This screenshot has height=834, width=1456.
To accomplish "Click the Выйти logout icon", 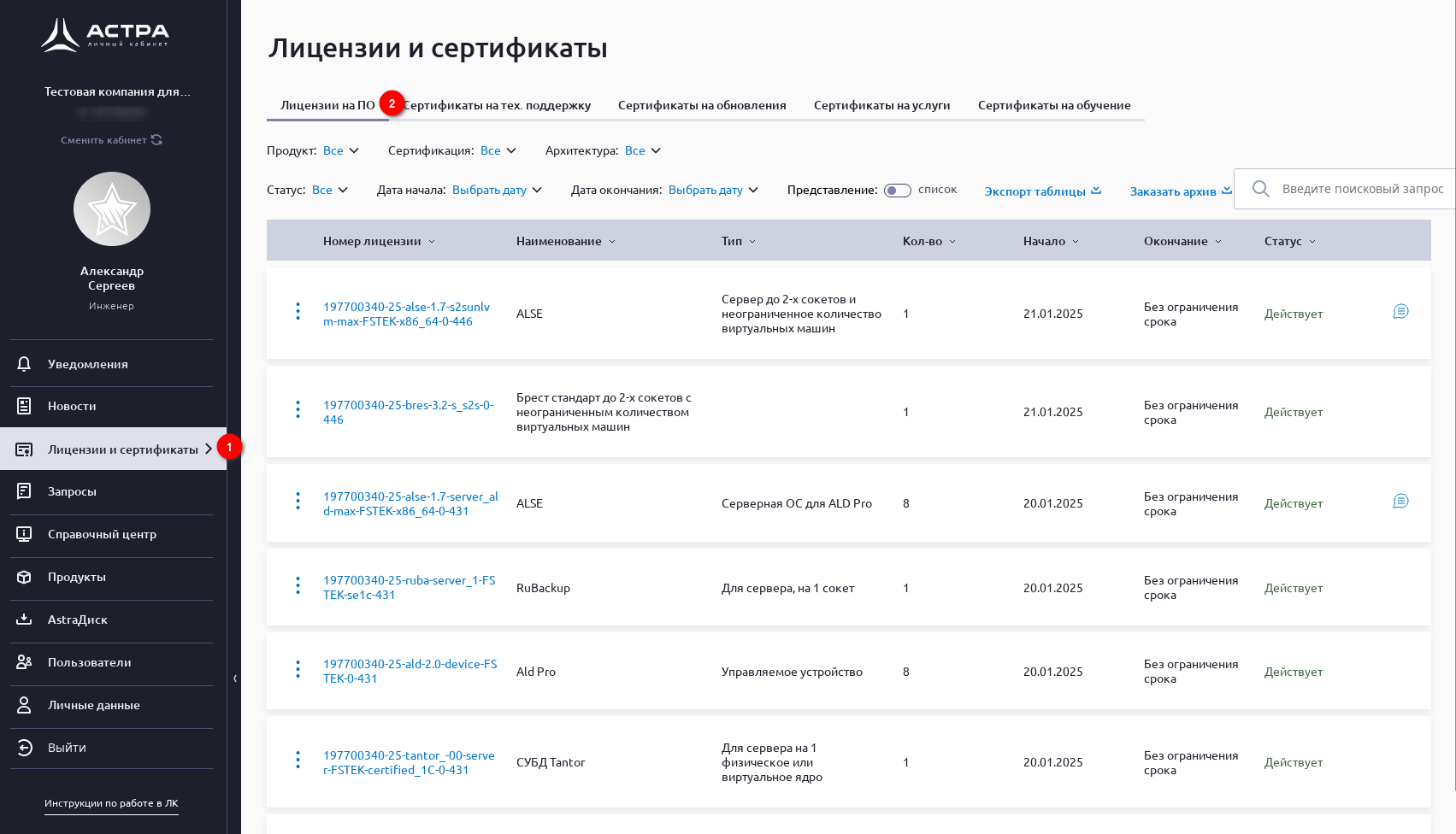I will (24, 748).
